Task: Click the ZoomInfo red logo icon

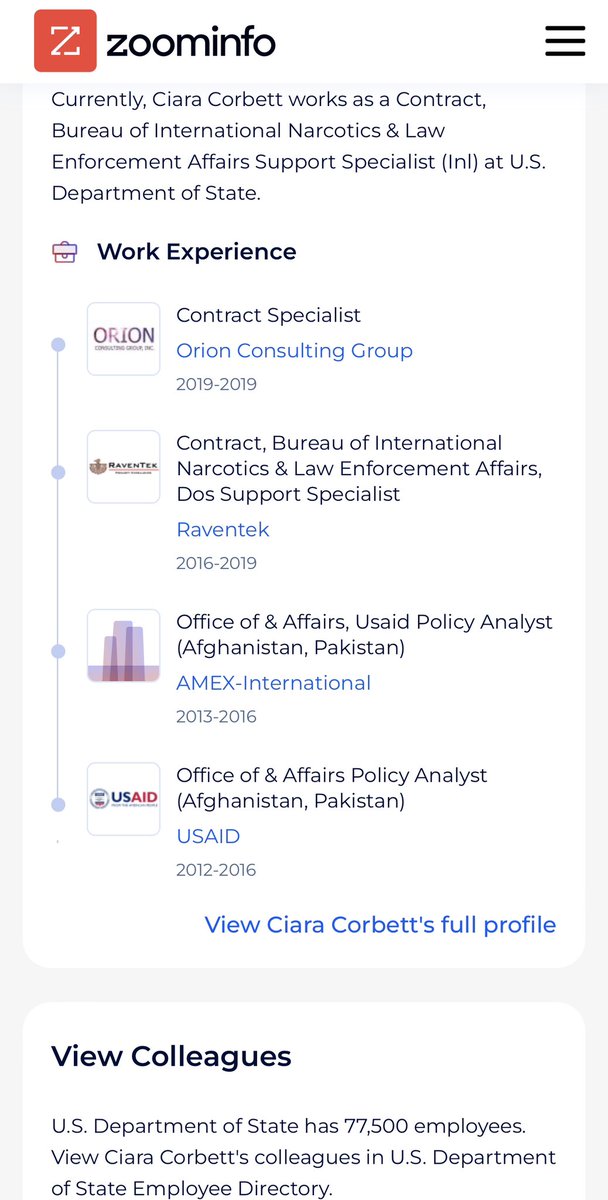Action: pyautogui.click(x=65, y=41)
